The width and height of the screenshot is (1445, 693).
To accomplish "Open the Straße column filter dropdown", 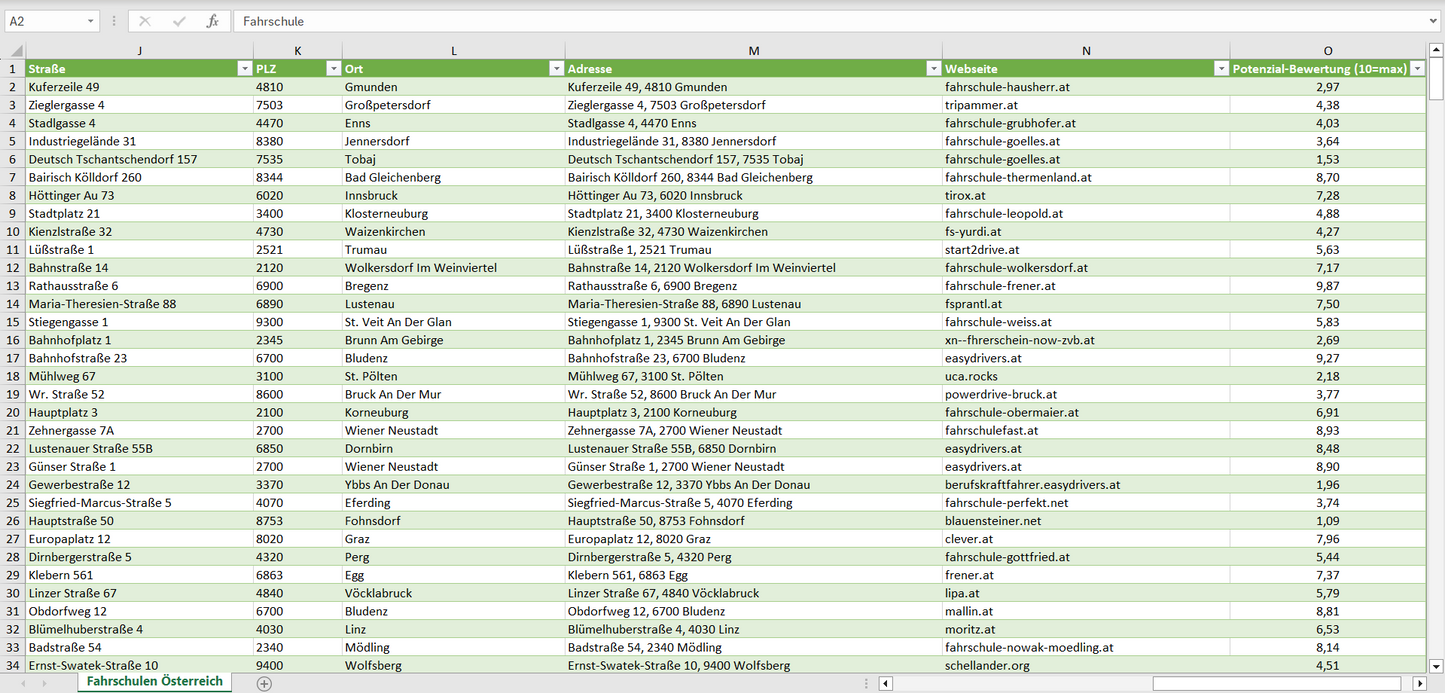I will pyautogui.click(x=244, y=69).
